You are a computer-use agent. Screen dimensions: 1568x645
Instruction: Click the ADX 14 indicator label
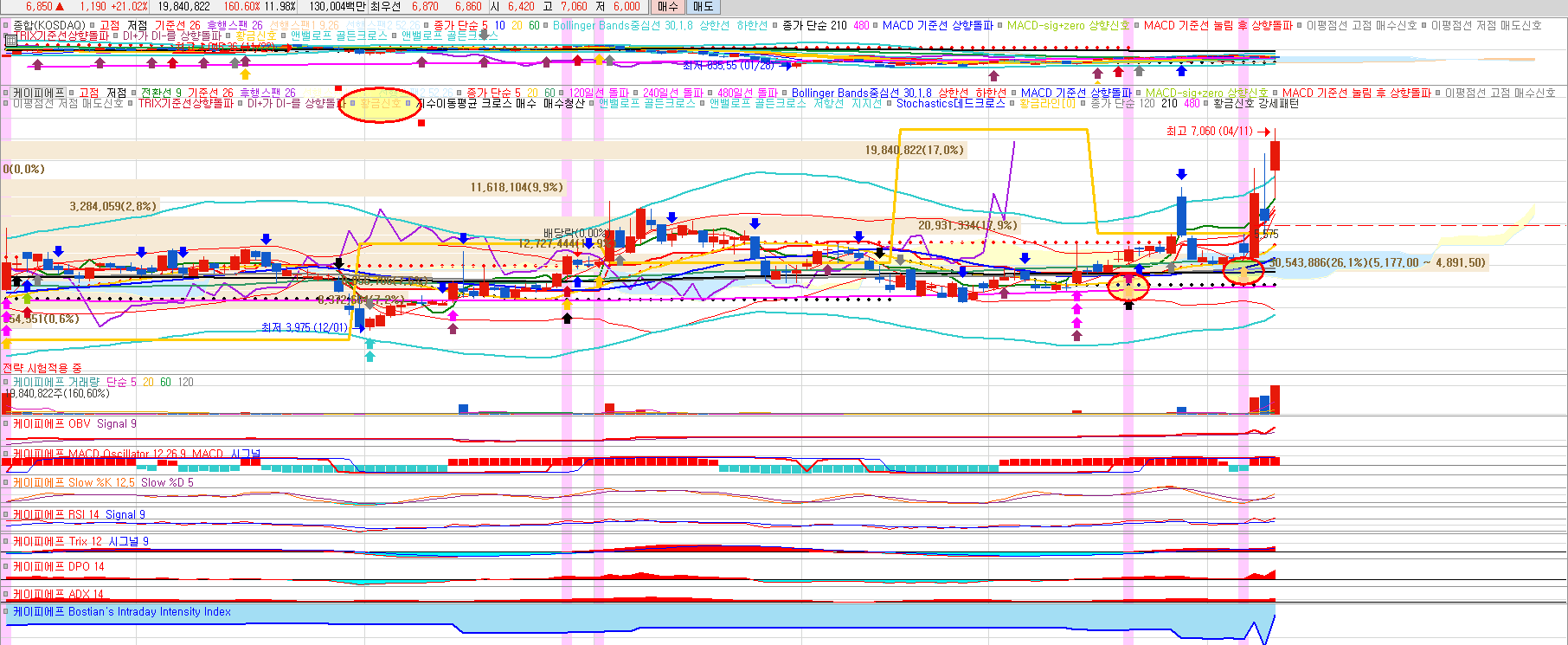[x=86, y=594]
